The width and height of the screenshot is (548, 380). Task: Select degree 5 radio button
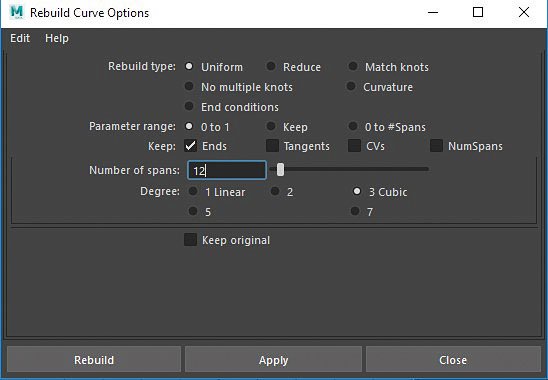point(193,211)
